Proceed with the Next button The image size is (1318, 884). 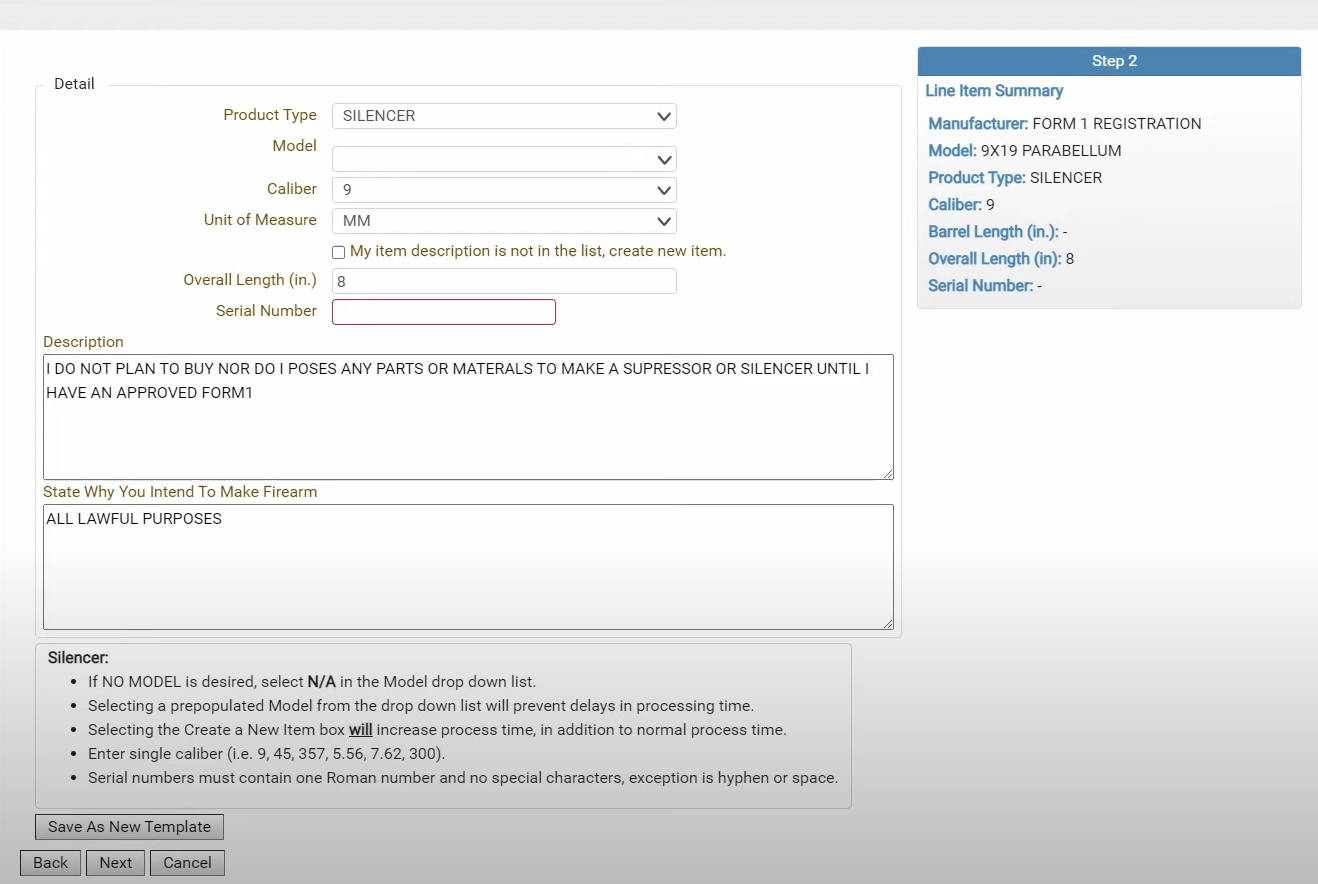pos(116,863)
